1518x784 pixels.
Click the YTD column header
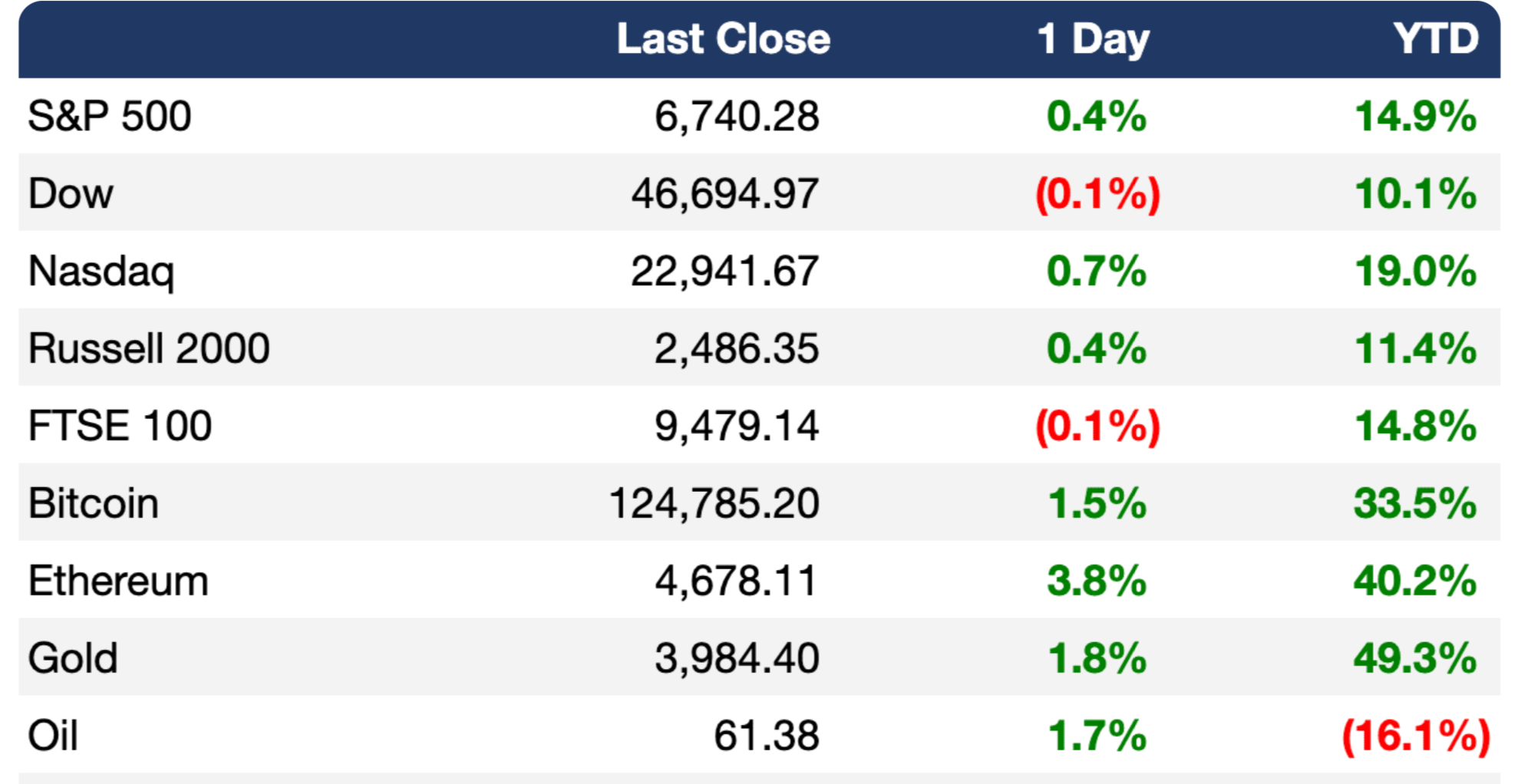1435,39
